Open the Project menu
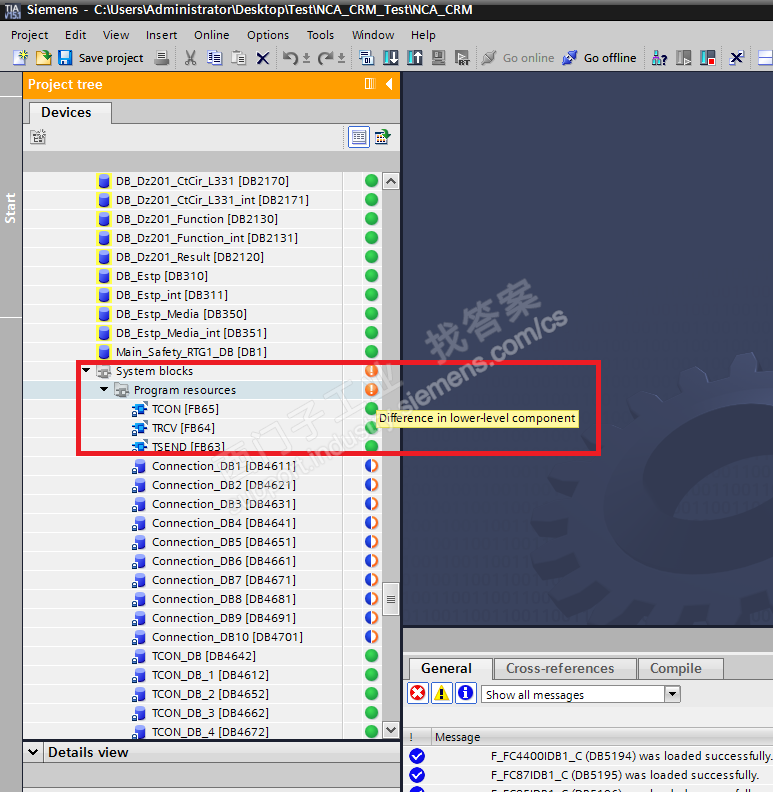Image resolution: width=773 pixels, height=792 pixels. click(29, 35)
